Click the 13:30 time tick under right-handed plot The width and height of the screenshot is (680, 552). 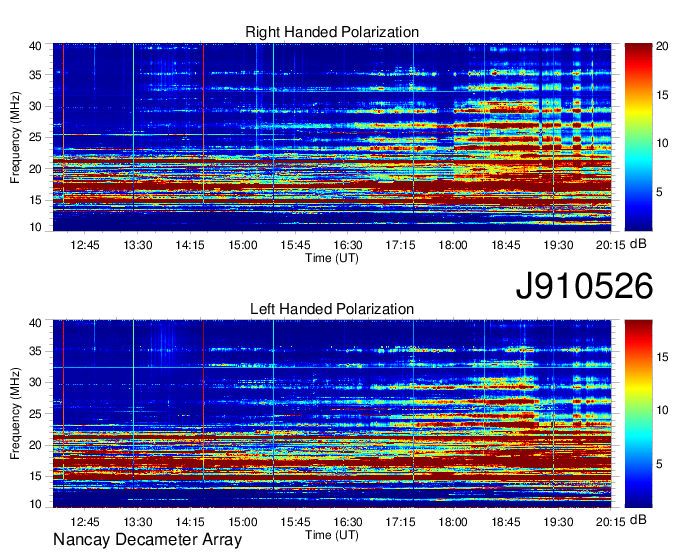coord(137,245)
